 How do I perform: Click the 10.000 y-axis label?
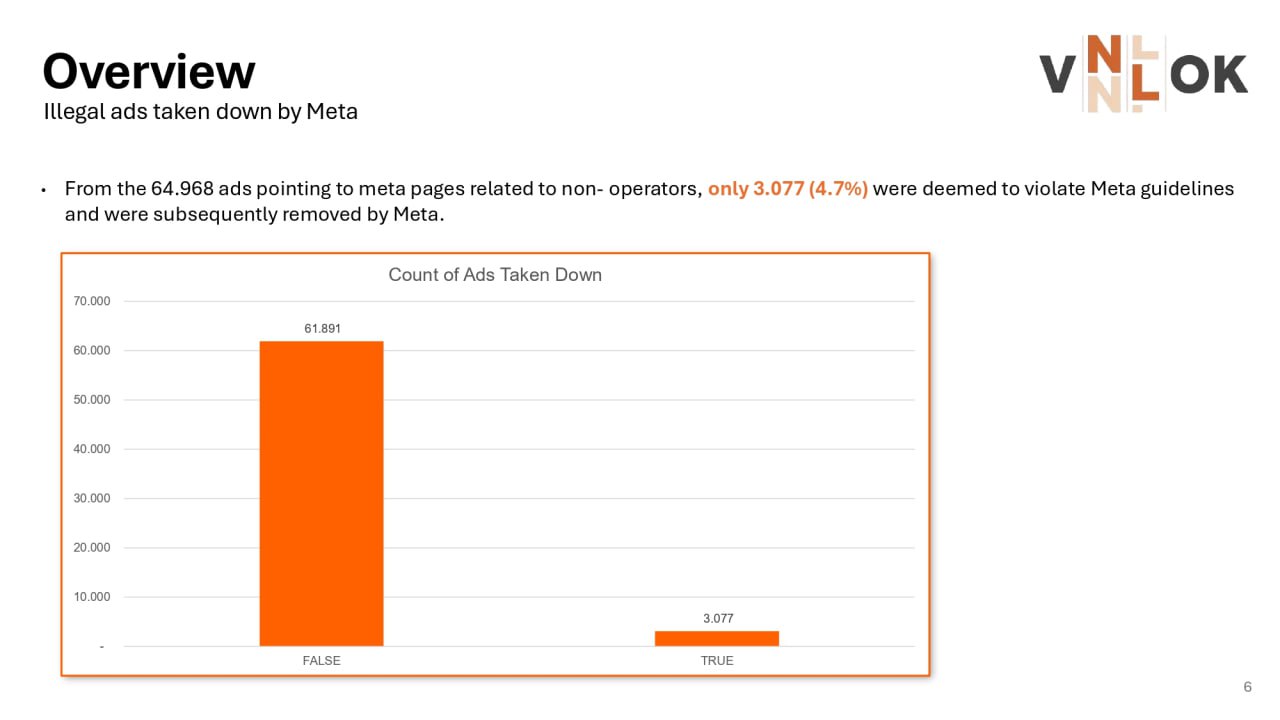pyautogui.click(x=91, y=597)
